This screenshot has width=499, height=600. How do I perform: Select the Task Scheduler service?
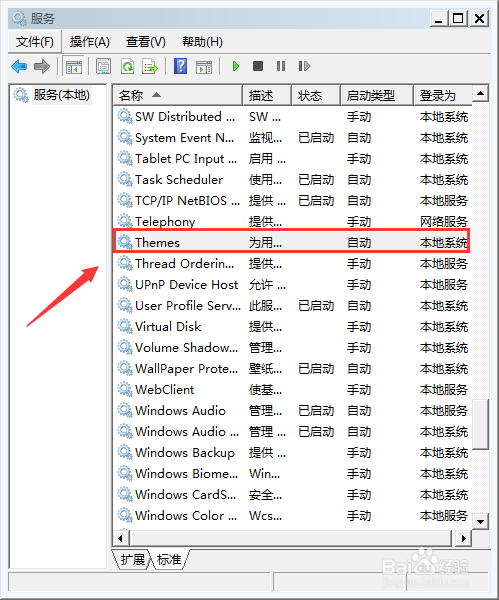(x=292, y=179)
